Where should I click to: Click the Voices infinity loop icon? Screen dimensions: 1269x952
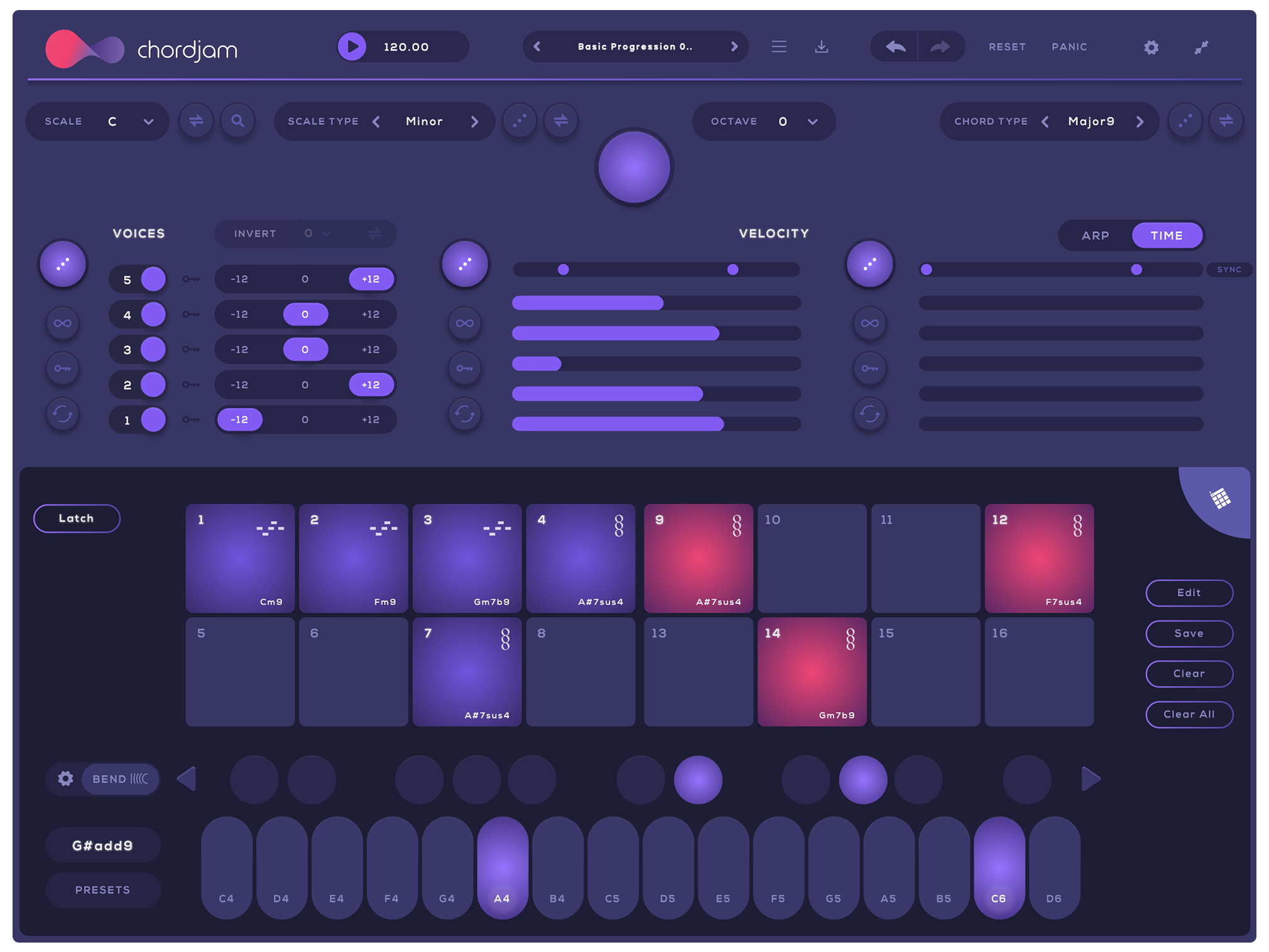63,323
